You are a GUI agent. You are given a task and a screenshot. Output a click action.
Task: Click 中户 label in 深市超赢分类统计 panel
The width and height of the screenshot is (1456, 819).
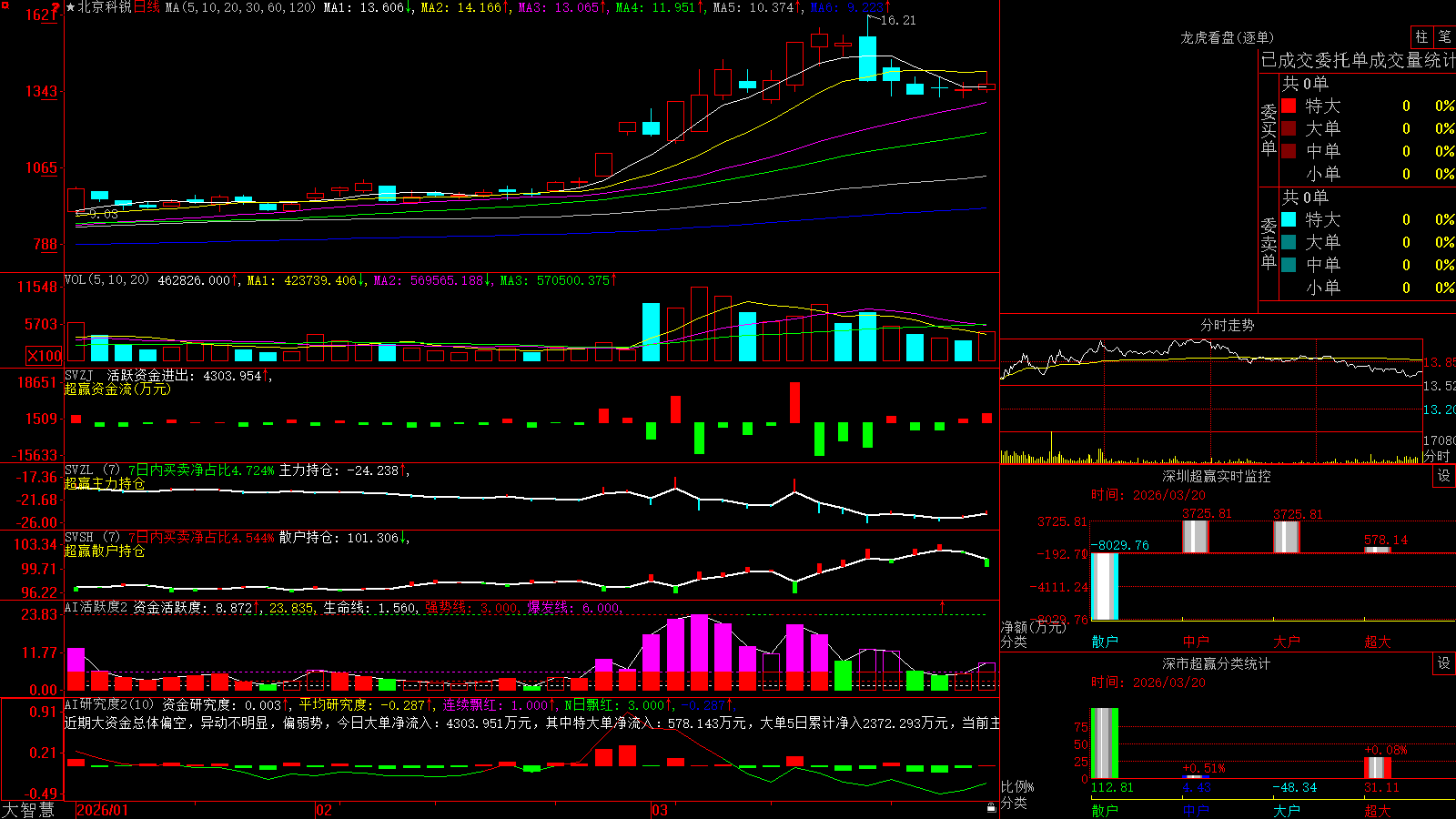[1196, 810]
